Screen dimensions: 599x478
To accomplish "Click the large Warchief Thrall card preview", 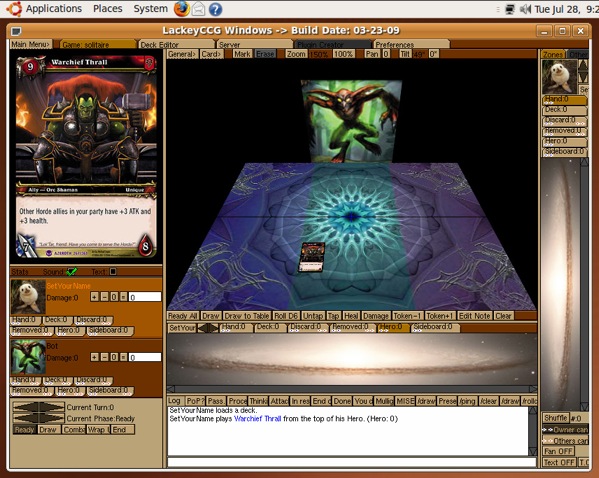I will (86, 157).
